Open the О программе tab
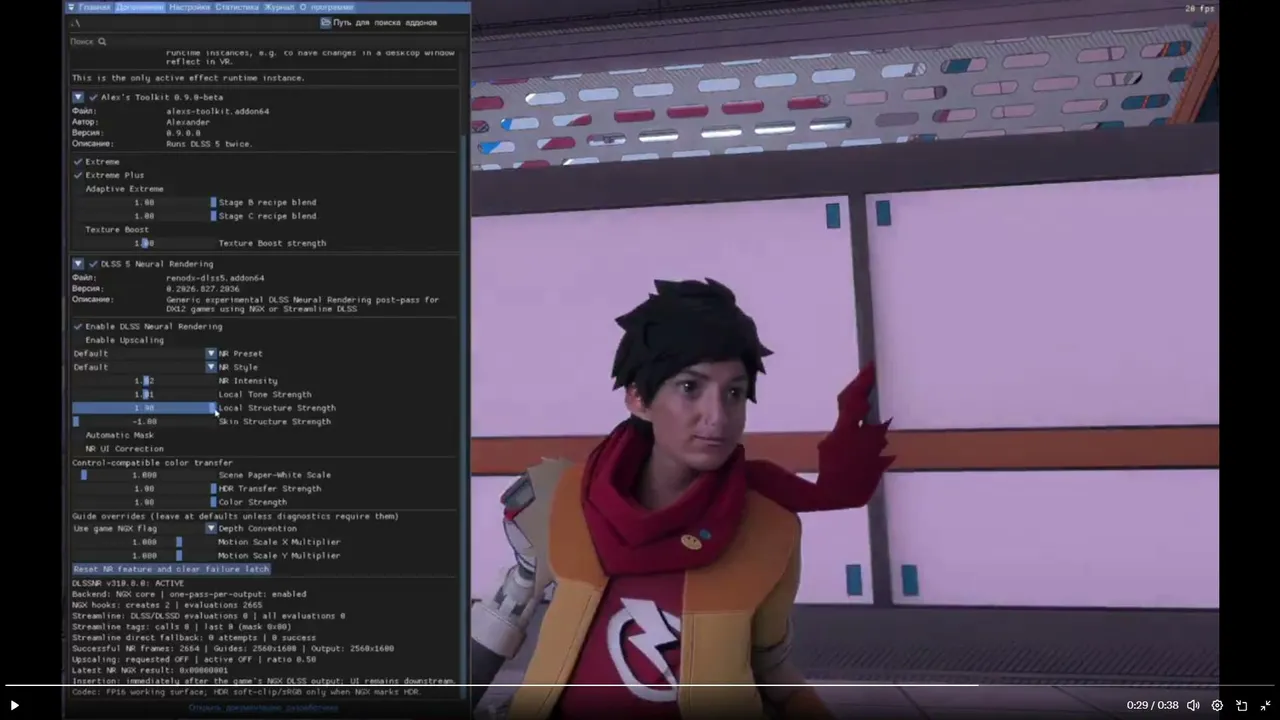The width and height of the screenshot is (1280, 720). (x=327, y=7)
